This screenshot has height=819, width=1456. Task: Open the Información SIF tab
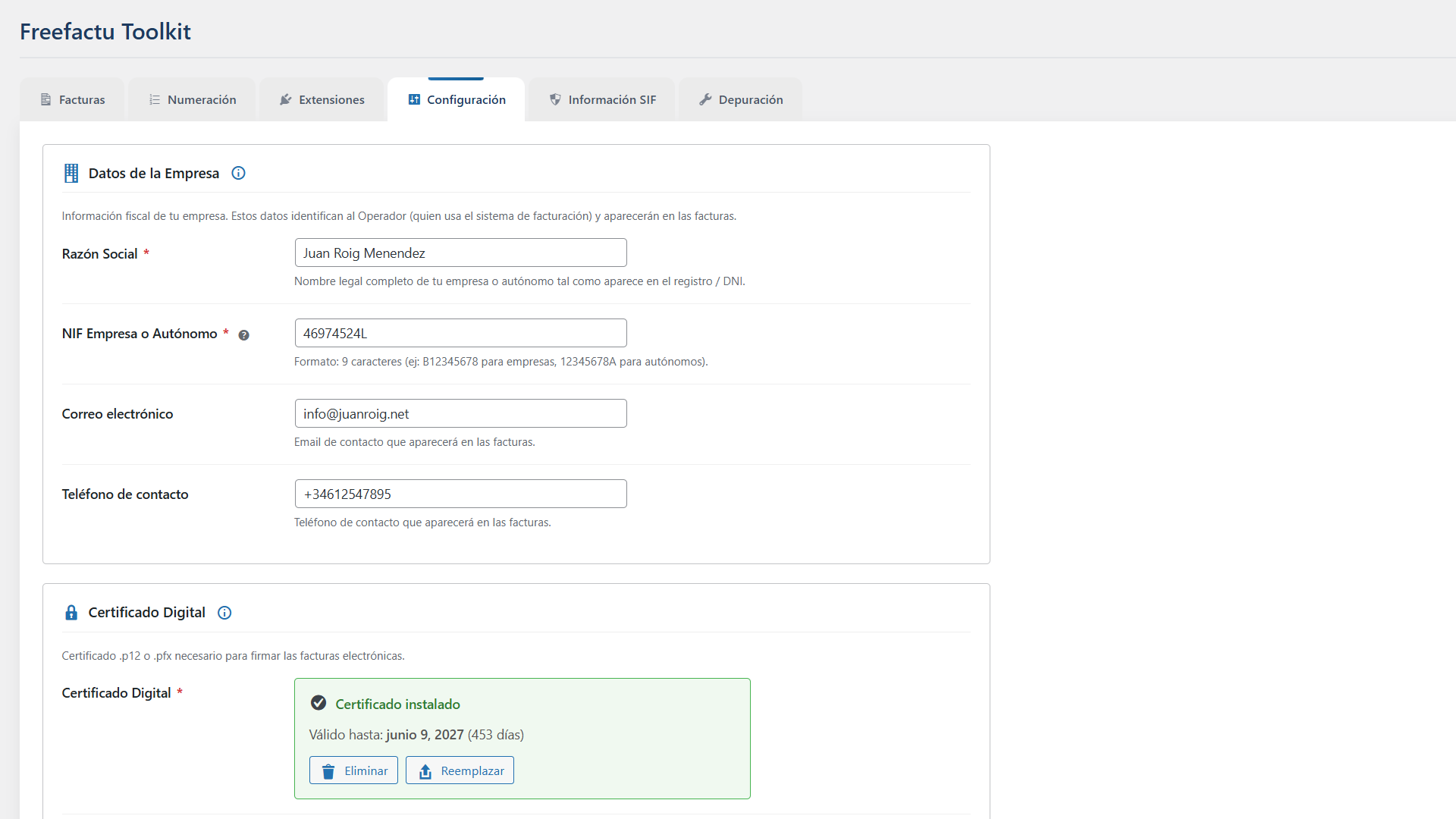601,99
